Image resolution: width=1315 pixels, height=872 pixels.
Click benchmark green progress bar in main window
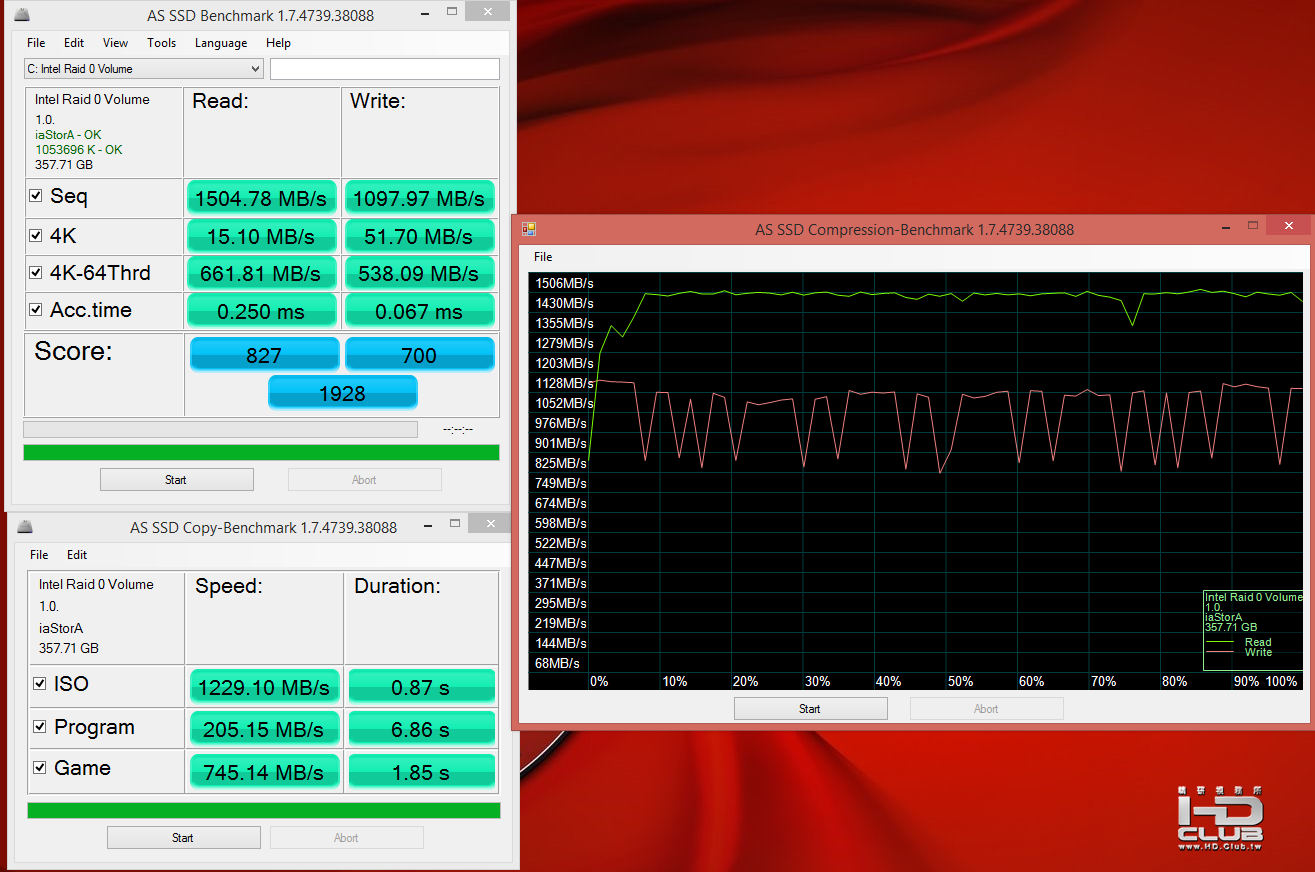261,453
